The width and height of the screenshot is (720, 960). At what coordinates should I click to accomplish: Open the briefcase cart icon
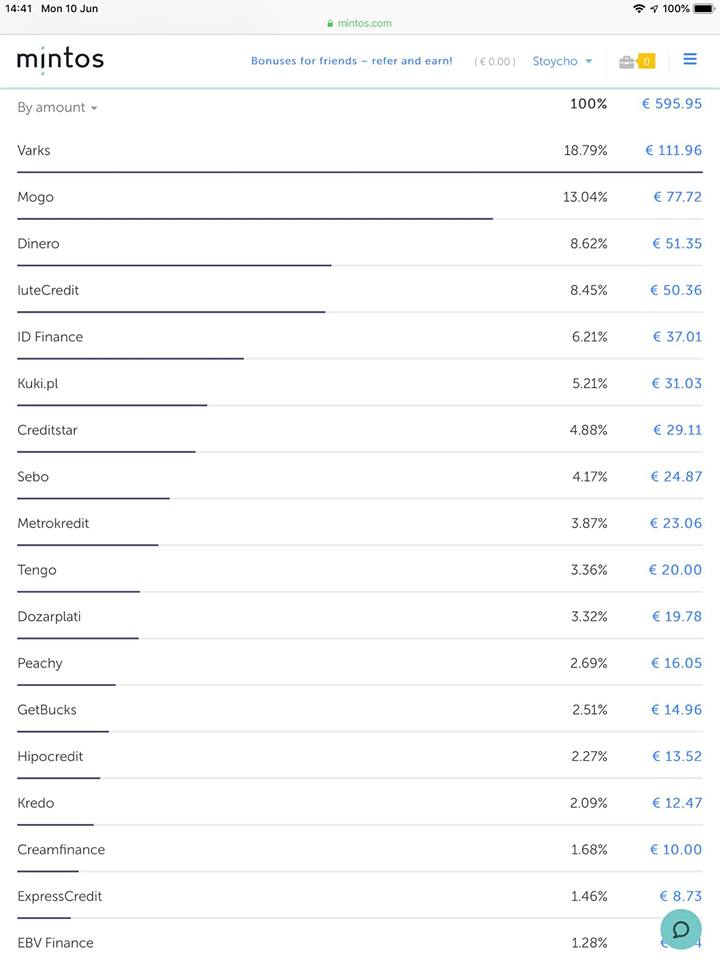[627, 62]
